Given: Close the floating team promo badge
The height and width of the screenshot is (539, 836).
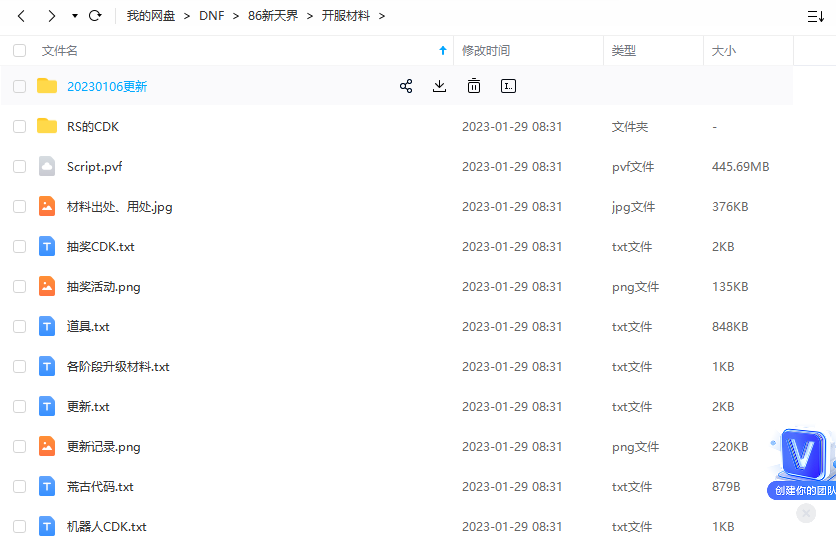Looking at the screenshot, I should pos(806,513).
